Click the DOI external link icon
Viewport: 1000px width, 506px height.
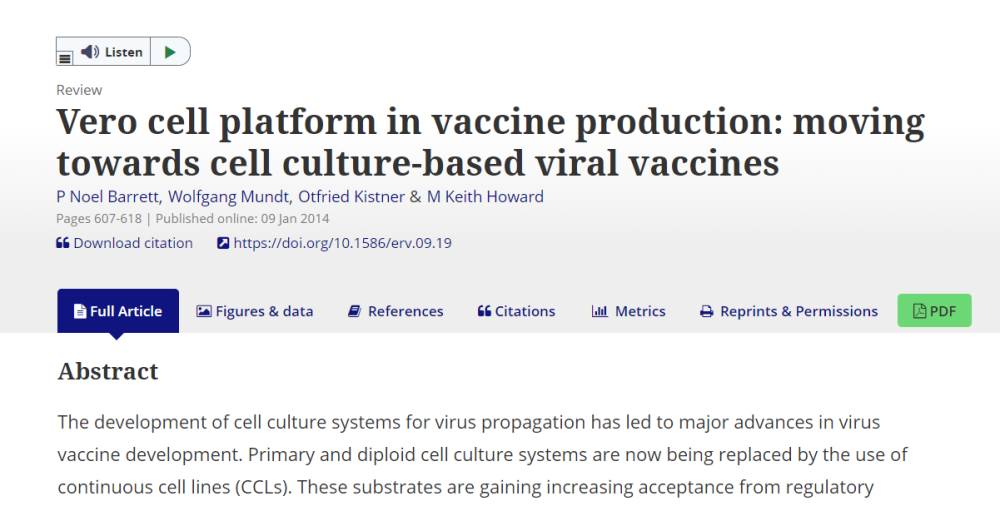(223, 243)
